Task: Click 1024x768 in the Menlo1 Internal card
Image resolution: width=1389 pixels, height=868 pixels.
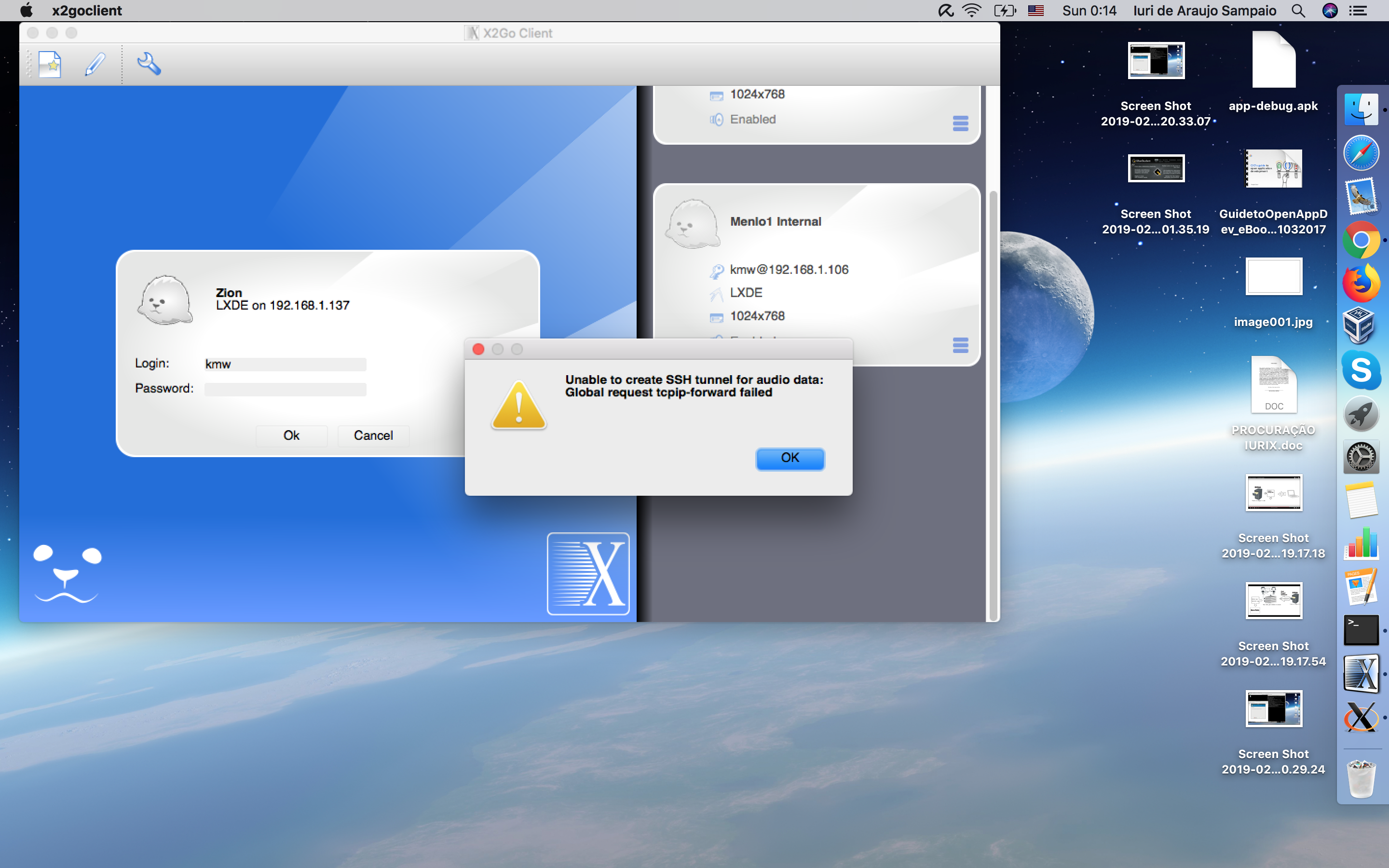Action: [x=757, y=316]
